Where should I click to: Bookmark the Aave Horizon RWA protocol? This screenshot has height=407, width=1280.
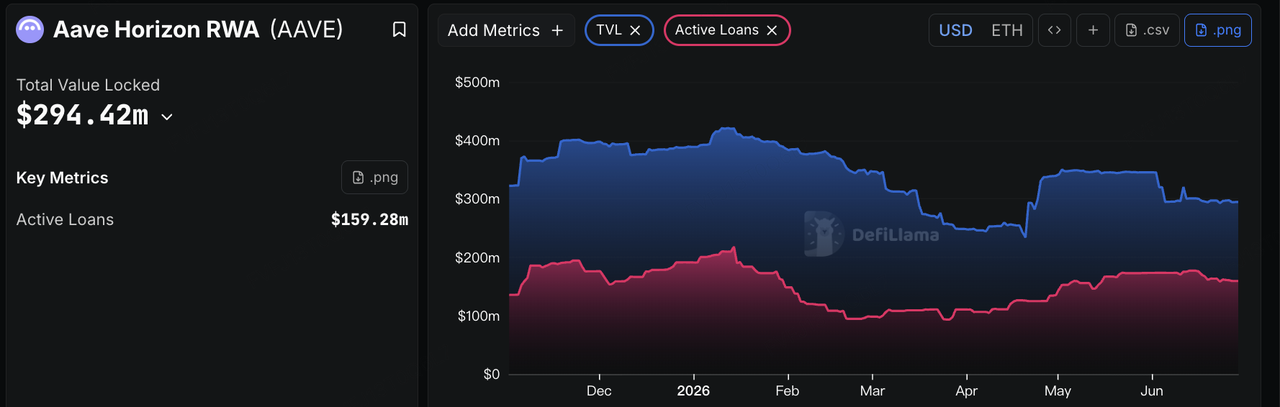point(399,30)
